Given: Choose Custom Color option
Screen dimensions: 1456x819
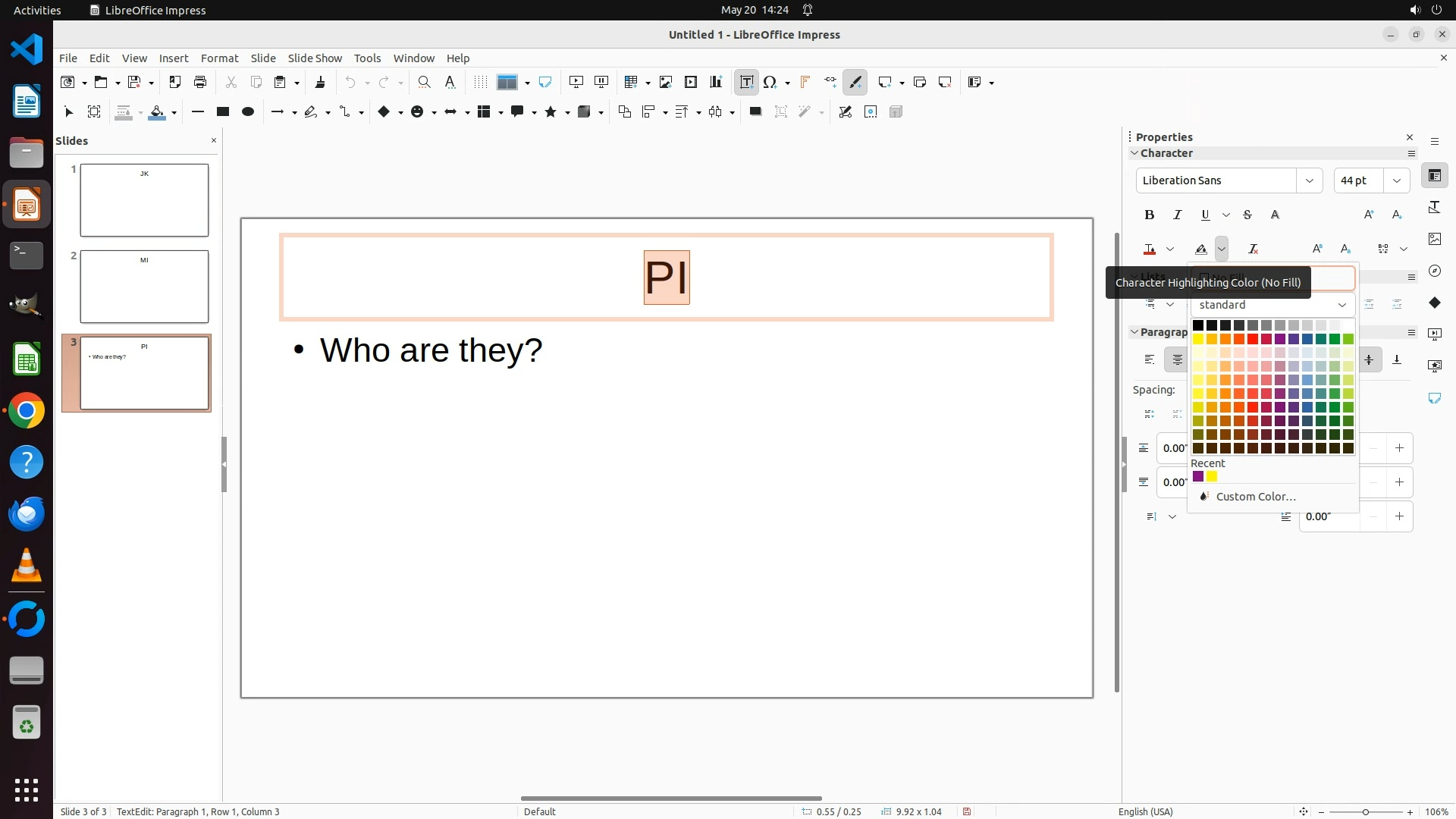Looking at the screenshot, I should click(1255, 497).
